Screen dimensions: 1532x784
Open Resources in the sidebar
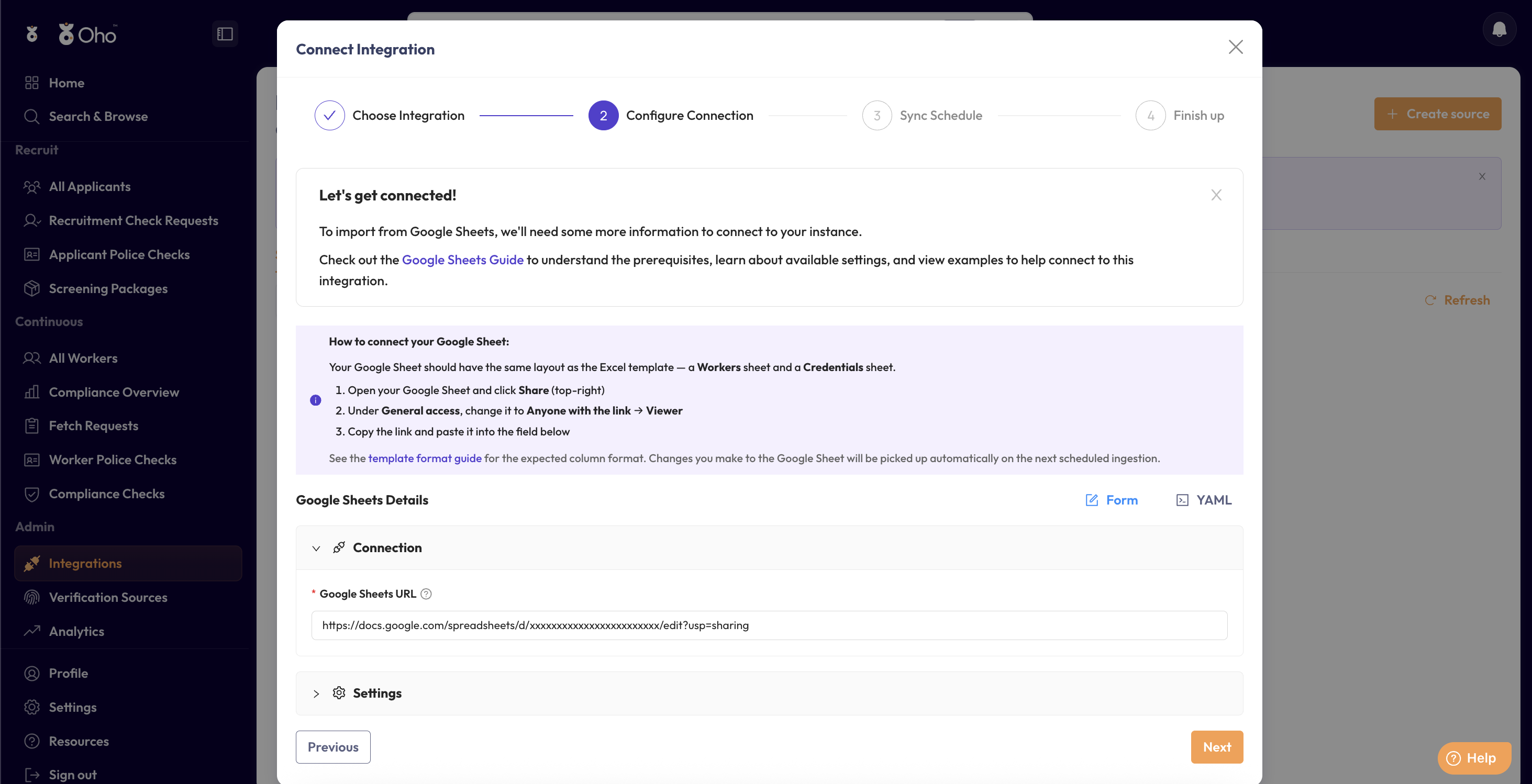tap(79, 741)
